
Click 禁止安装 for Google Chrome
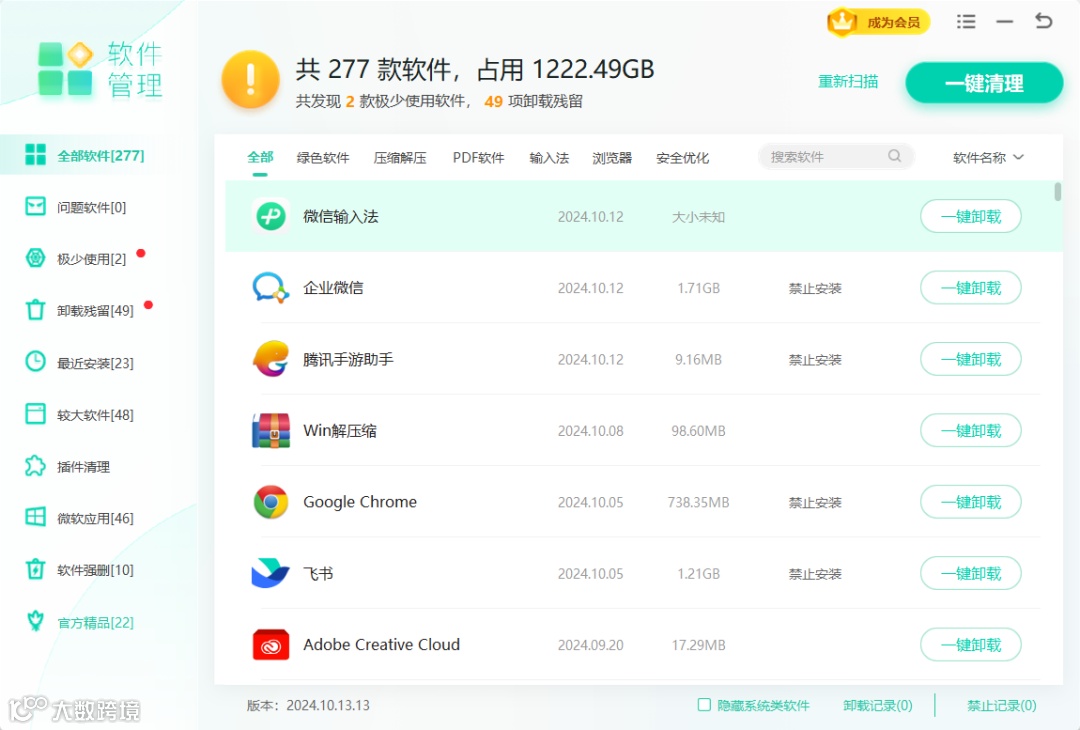(815, 502)
